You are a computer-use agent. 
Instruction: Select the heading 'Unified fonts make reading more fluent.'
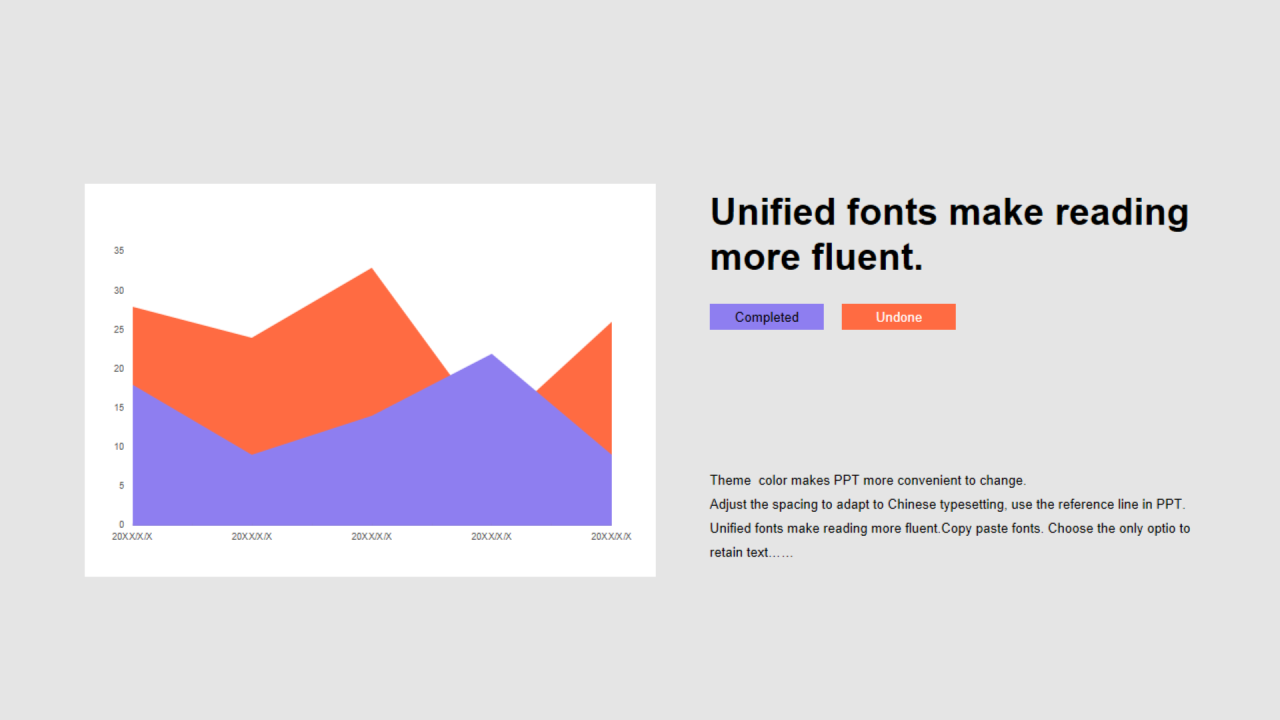(948, 235)
